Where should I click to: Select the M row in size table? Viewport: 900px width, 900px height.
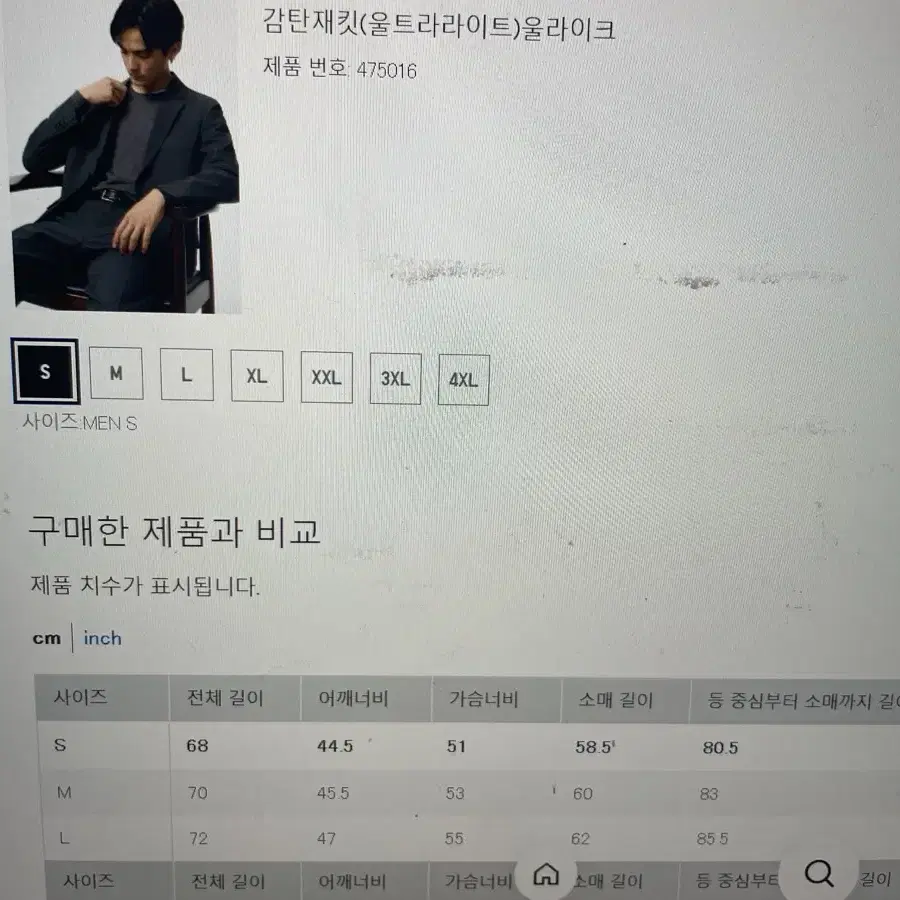pos(470,793)
